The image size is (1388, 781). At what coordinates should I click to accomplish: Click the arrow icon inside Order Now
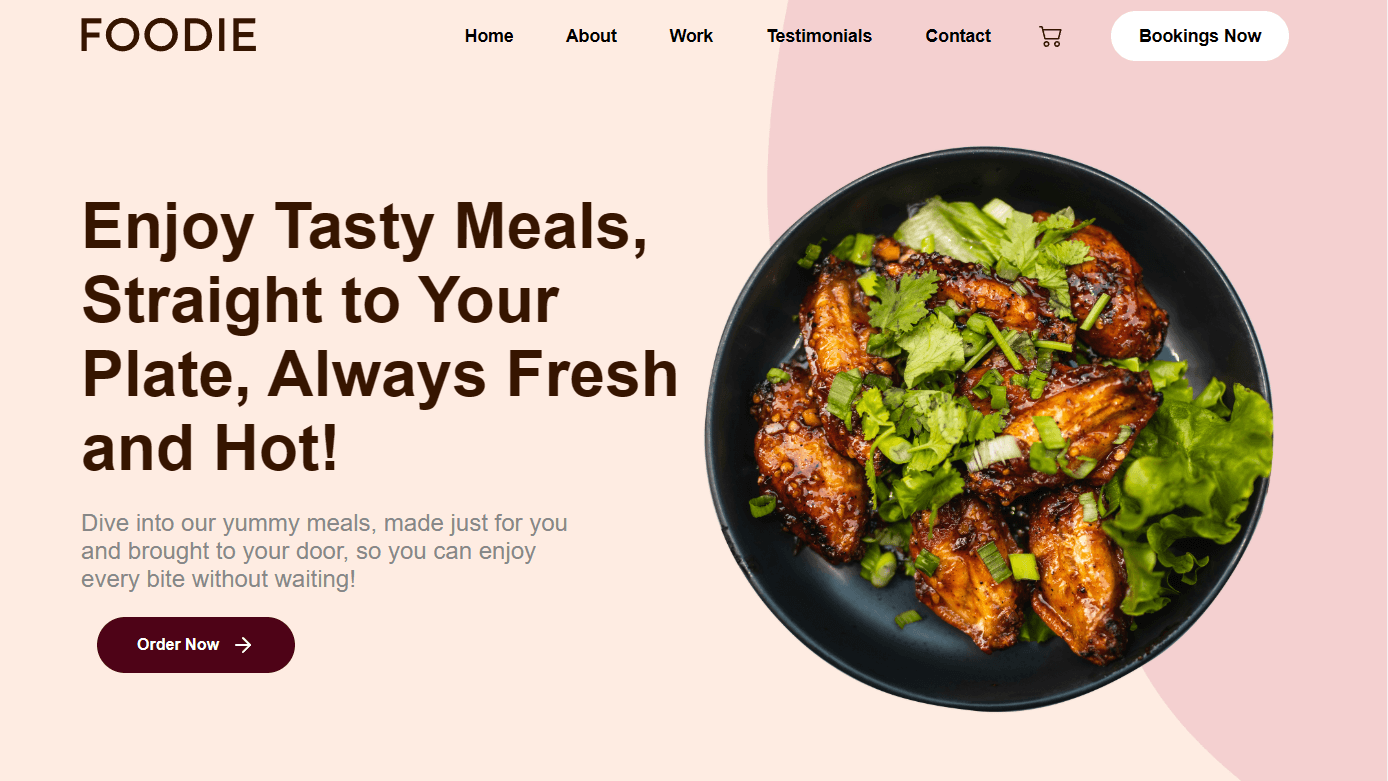(243, 645)
